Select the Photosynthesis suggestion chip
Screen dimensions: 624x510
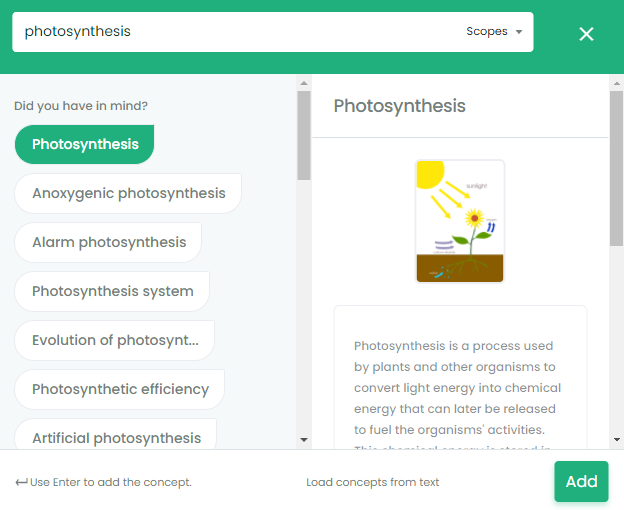(85, 144)
